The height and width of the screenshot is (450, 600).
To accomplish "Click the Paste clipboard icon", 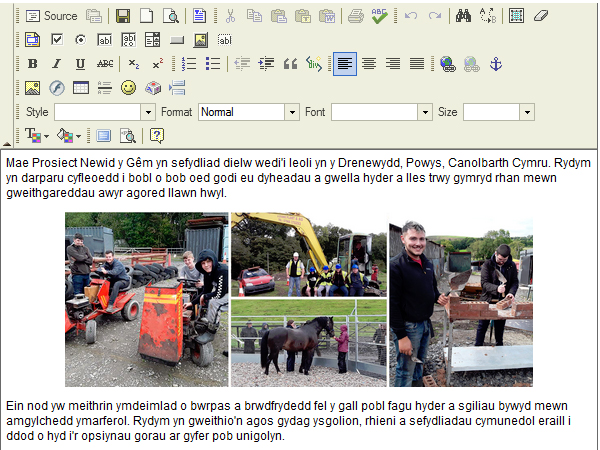I will (279, 16).
